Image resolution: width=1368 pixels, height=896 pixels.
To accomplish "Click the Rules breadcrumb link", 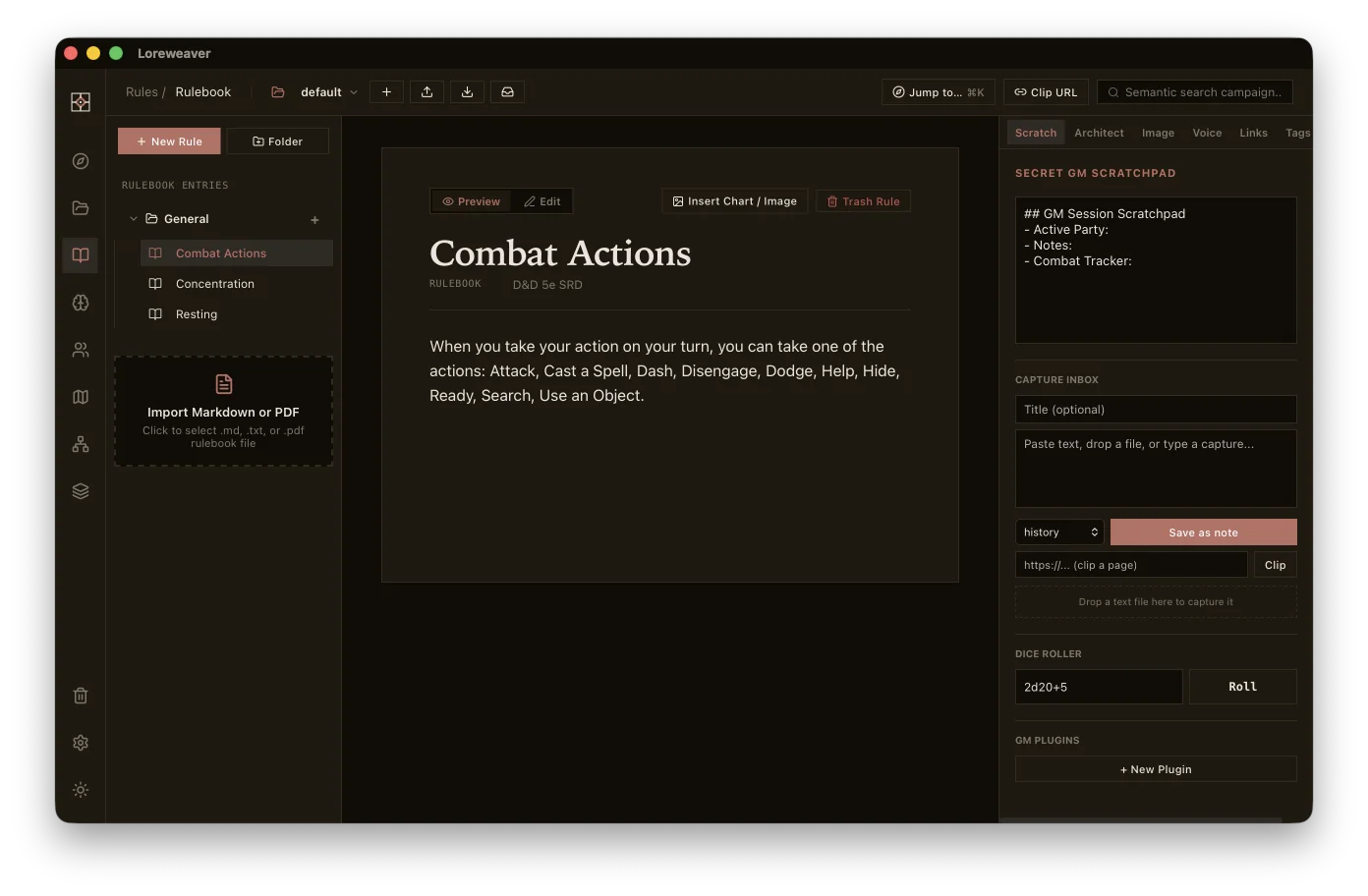I will point(142,92).
